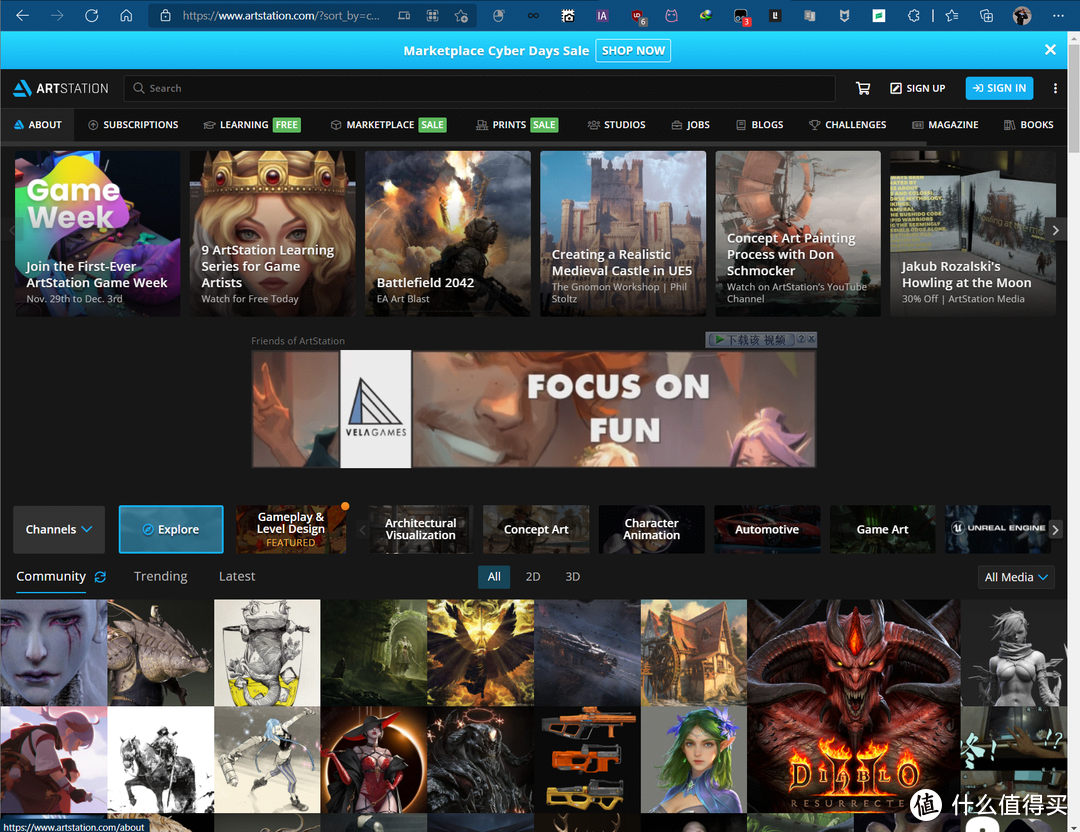This screenshot has height=832, width=1080.
Task: Click the uBlock extension icon with badge 6
Action: (638, 16)
